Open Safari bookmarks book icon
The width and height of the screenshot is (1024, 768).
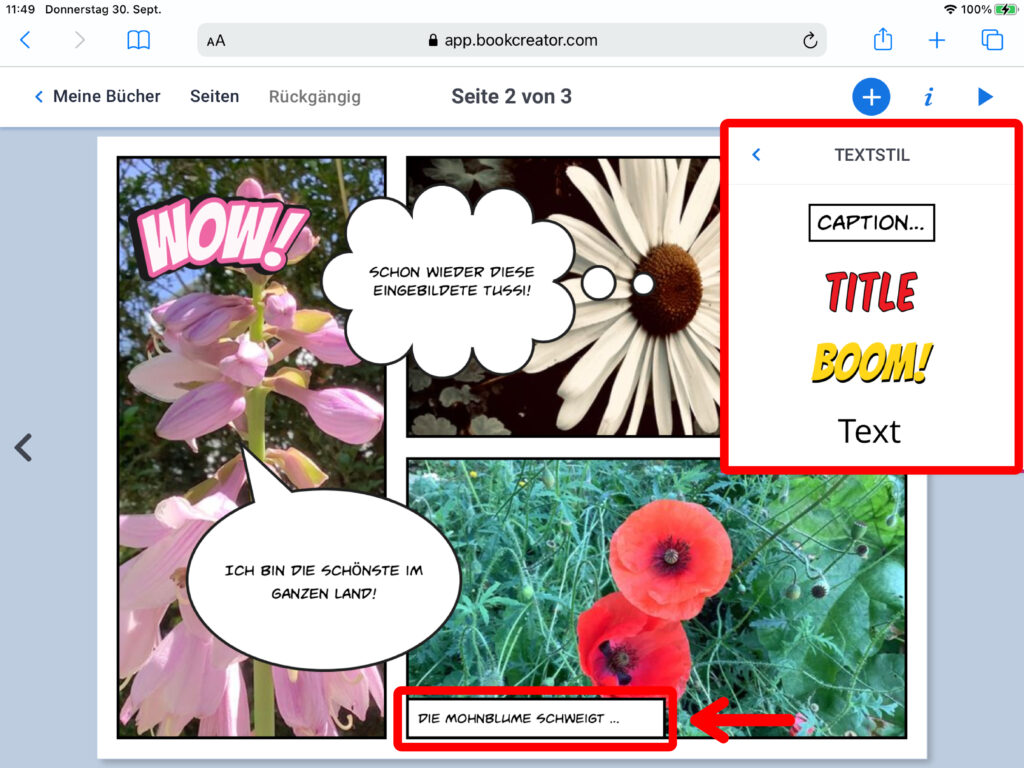pyautogui.click(x=138, y=40)
